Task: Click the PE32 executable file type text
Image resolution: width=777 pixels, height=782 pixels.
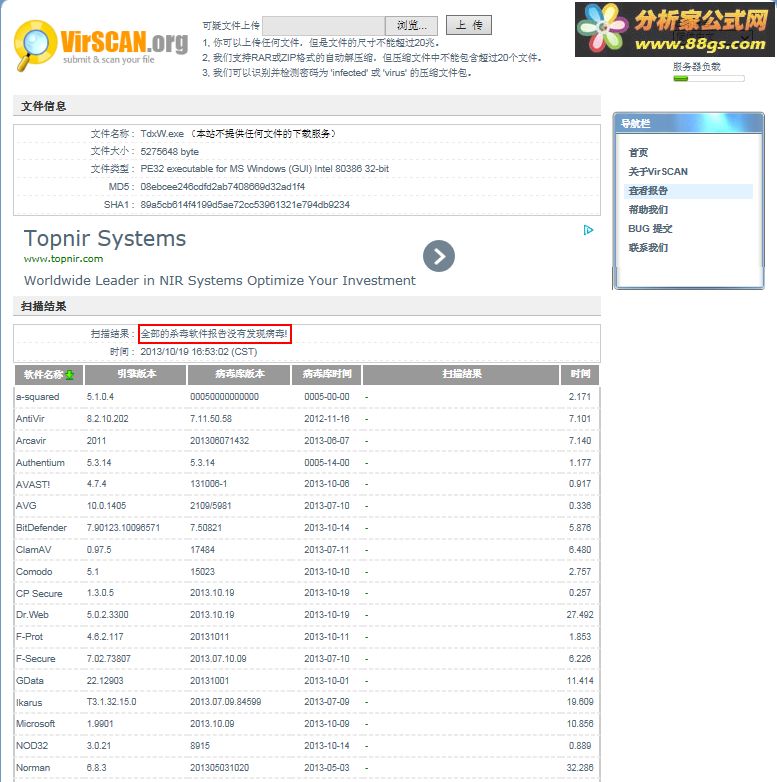Action: (264, 169)
